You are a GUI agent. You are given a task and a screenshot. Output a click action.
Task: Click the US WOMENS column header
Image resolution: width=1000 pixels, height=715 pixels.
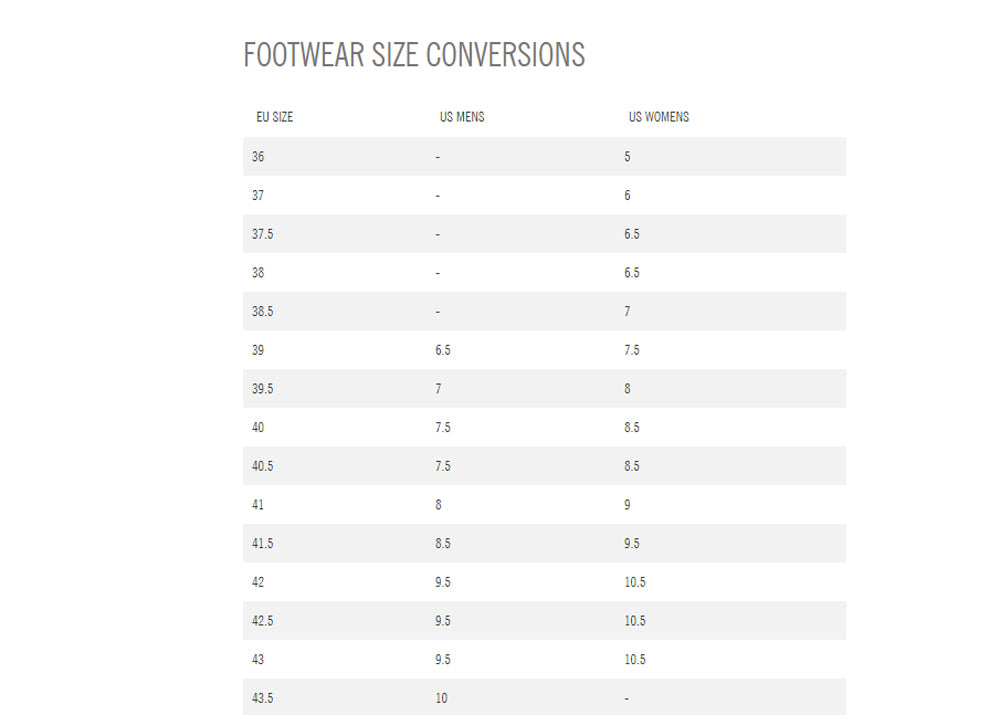pos(658,117)
